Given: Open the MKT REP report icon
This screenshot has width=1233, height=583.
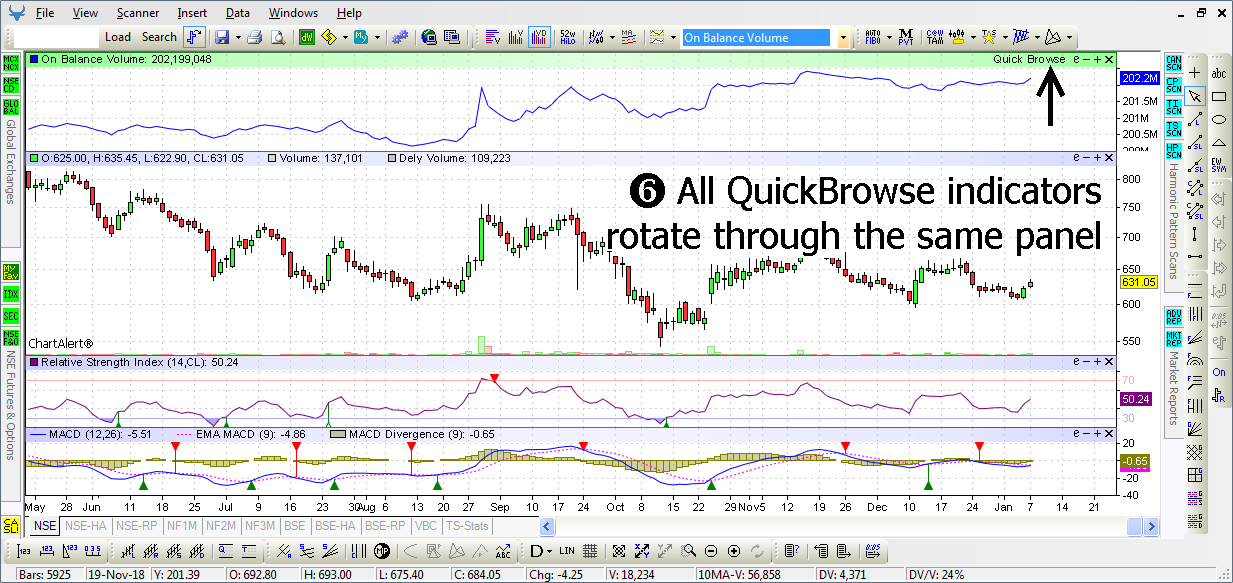Looking at the screenshot, I should tap(1174, 338).
